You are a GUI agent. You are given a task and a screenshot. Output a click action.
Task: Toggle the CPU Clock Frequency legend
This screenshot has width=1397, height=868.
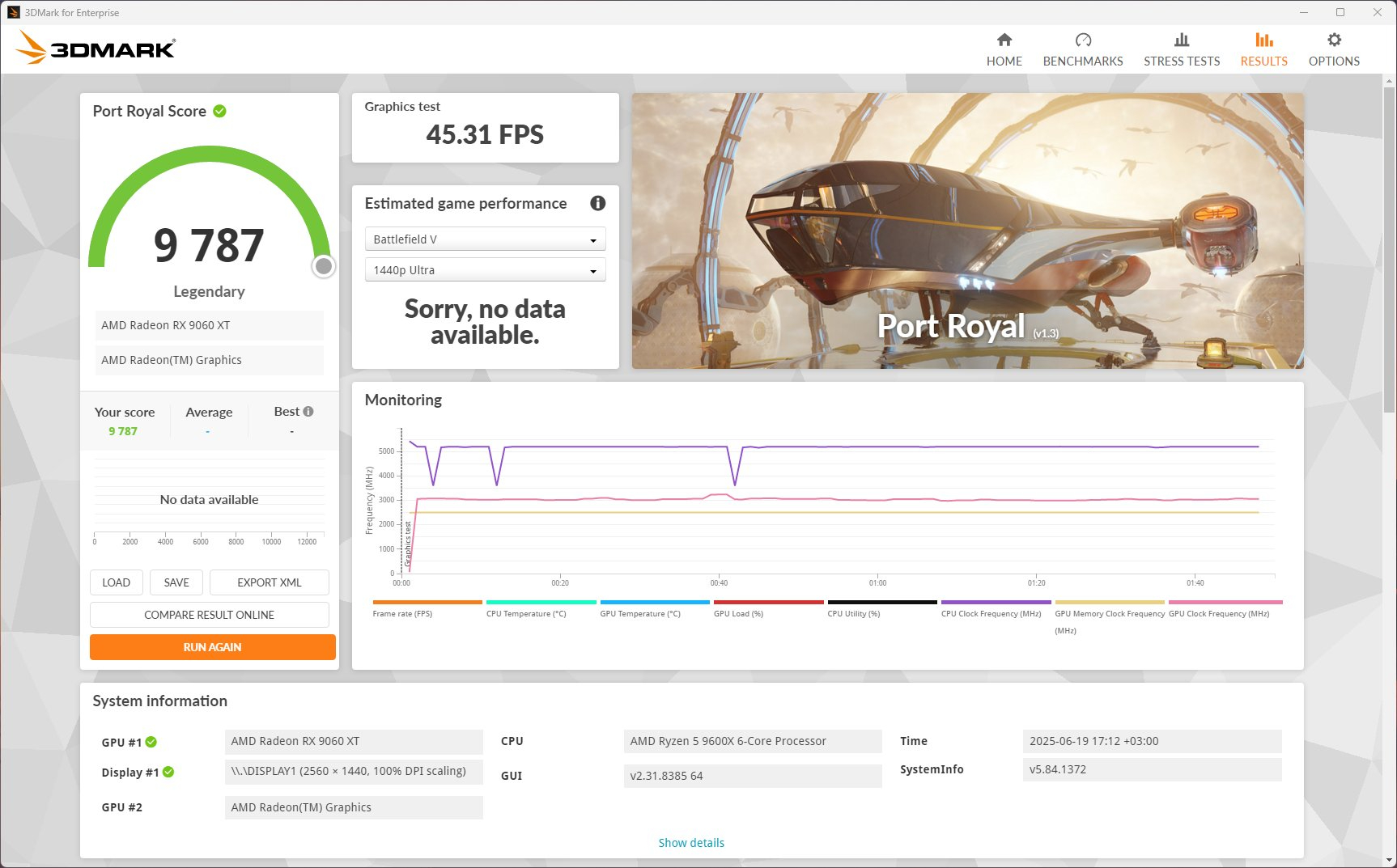pyautogui.click(x=996, y=608)
